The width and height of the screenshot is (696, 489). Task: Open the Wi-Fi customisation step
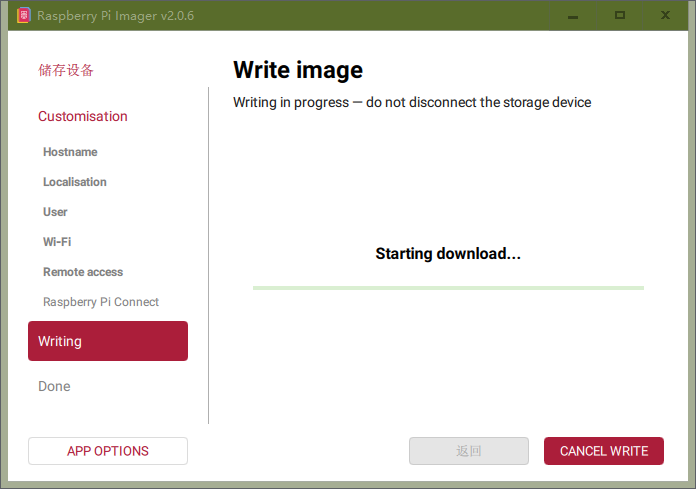click(57, 242)
